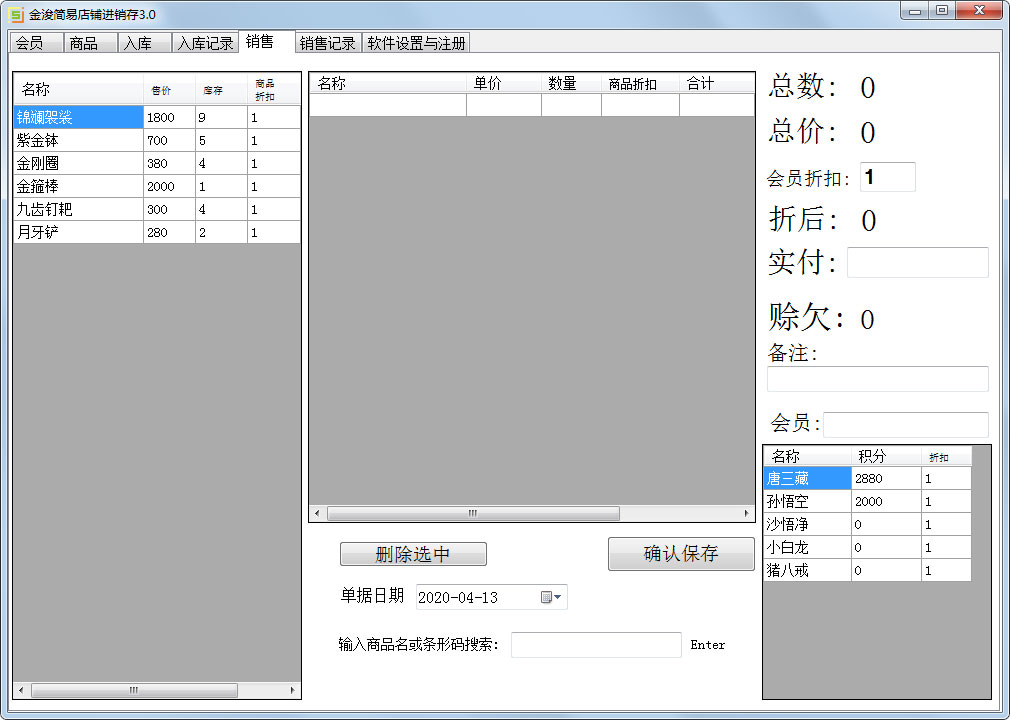Viewport: 1010px width, 720px height.
Task: Click the product list scroll right arrow
Action: (292, 690)
